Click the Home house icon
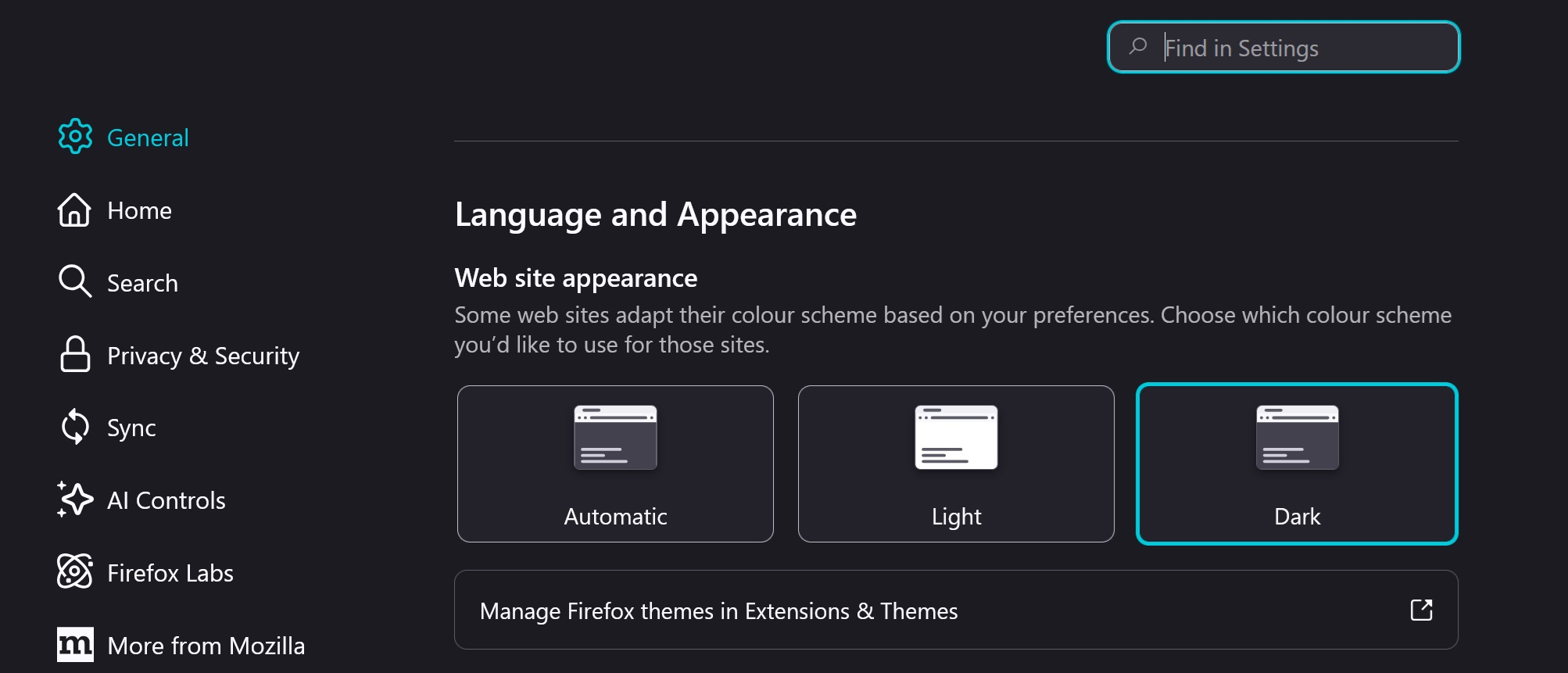Viewport: 1568px width, 673px height. coord(74,209)
